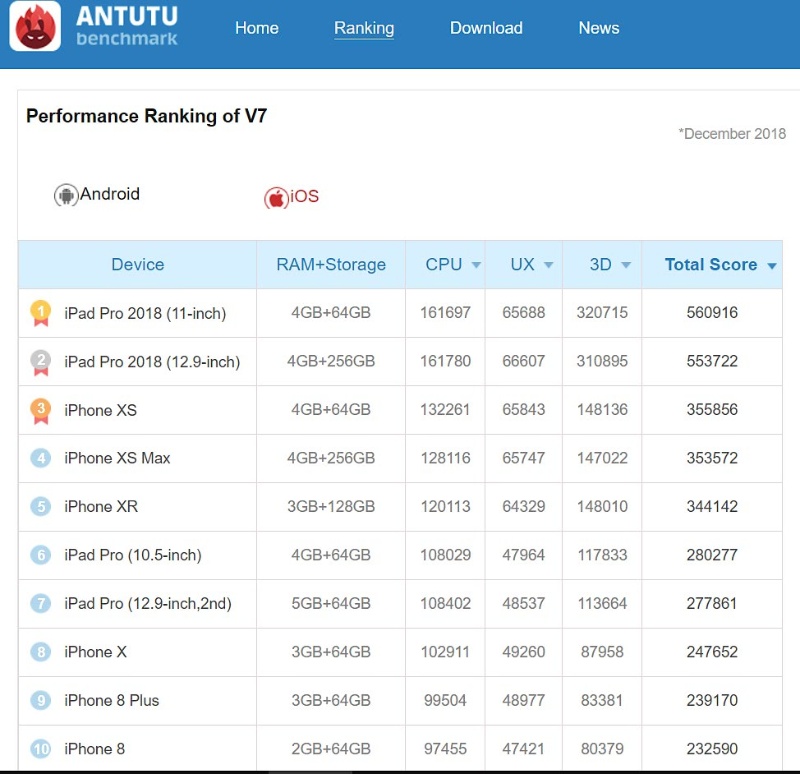Click the silver rank 2 medal badge
The width and height of the screenshot is (800, 774).
click(x=40, y=361)
